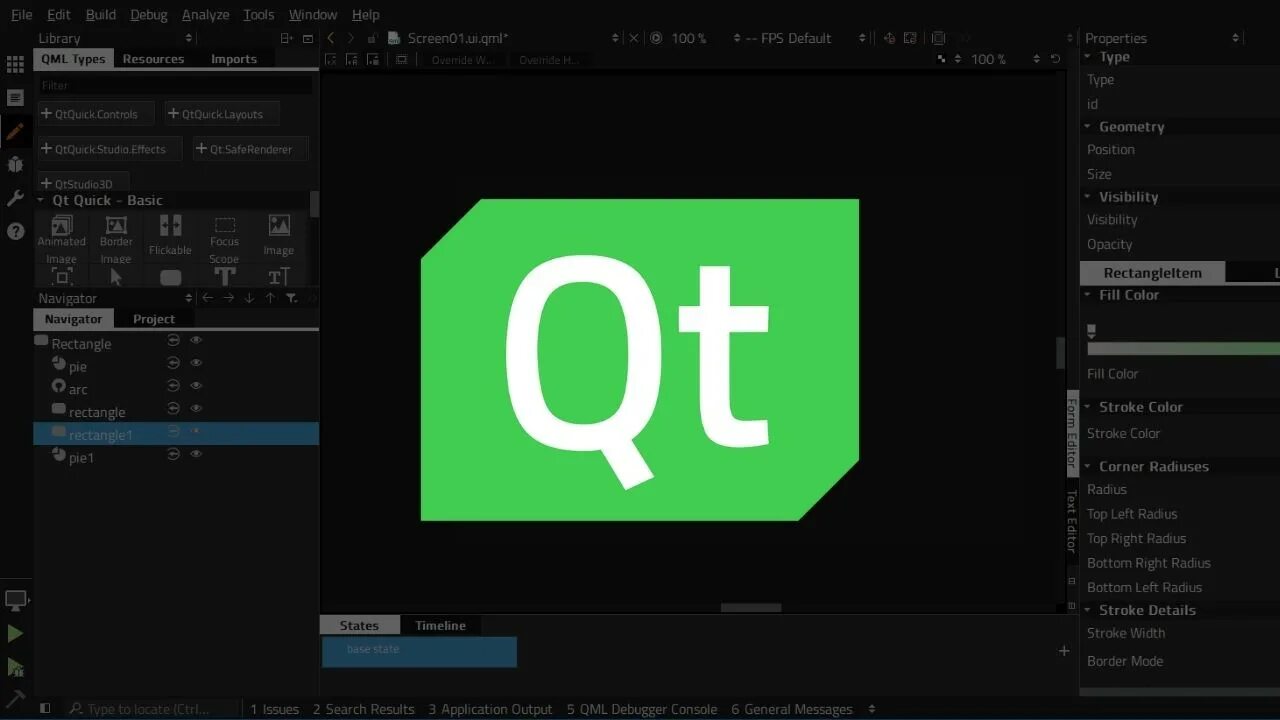
Task: Click the Navigator right arrow
Action: pos(228,298)
